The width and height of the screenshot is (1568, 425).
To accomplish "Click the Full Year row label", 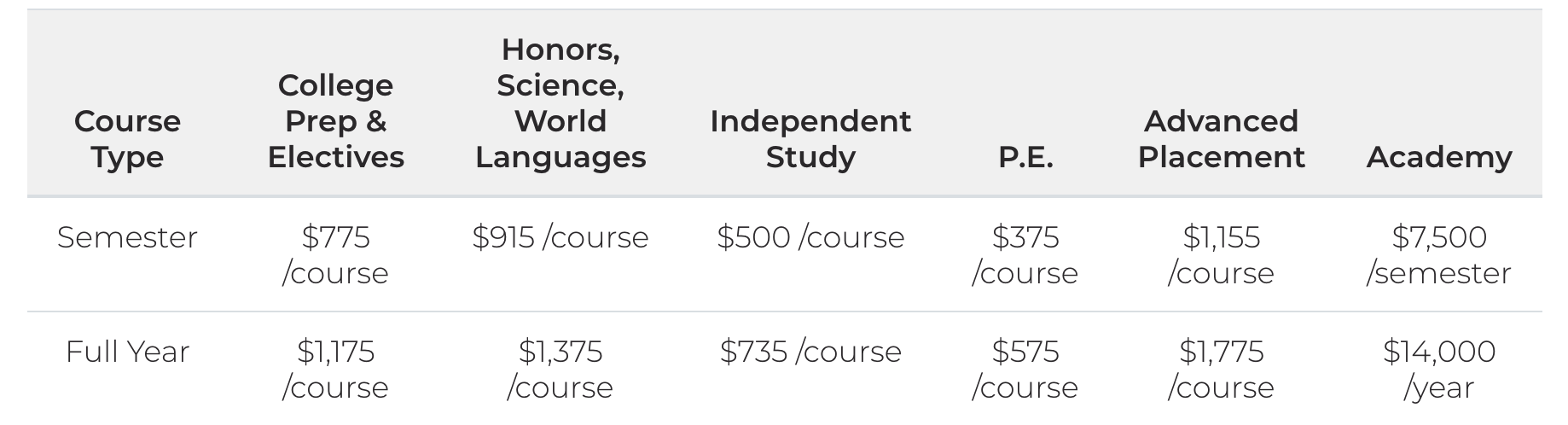I will pyautogui.click(x=127, y=352).
